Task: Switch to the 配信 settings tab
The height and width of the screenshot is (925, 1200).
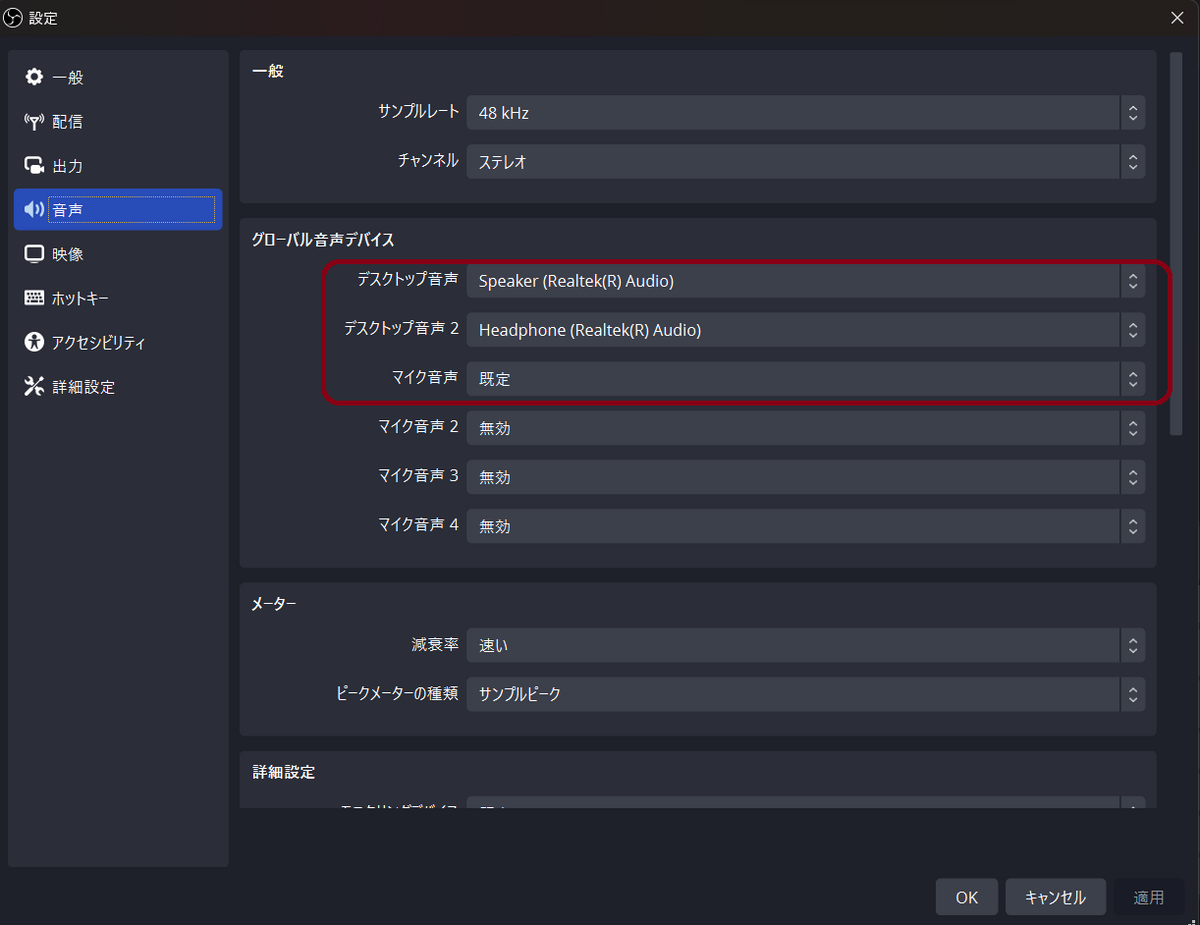Action: (118, 122)
